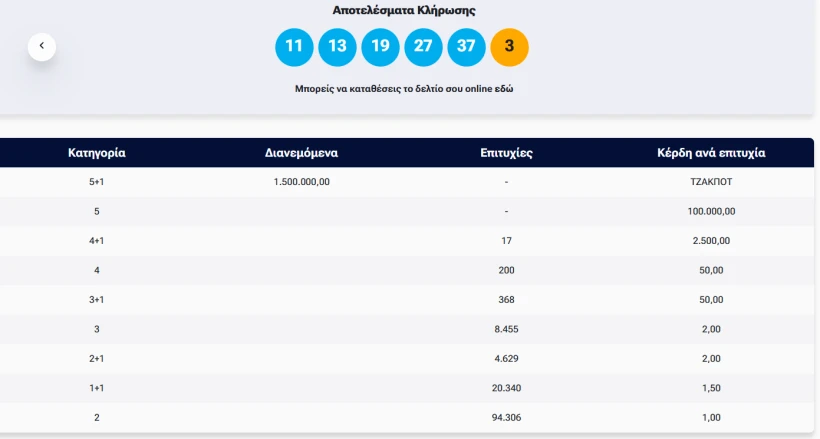Viewport: 820px width, 439px height.
Task: Sort by the Κατηγορία column header
Action: coord(96,153)
